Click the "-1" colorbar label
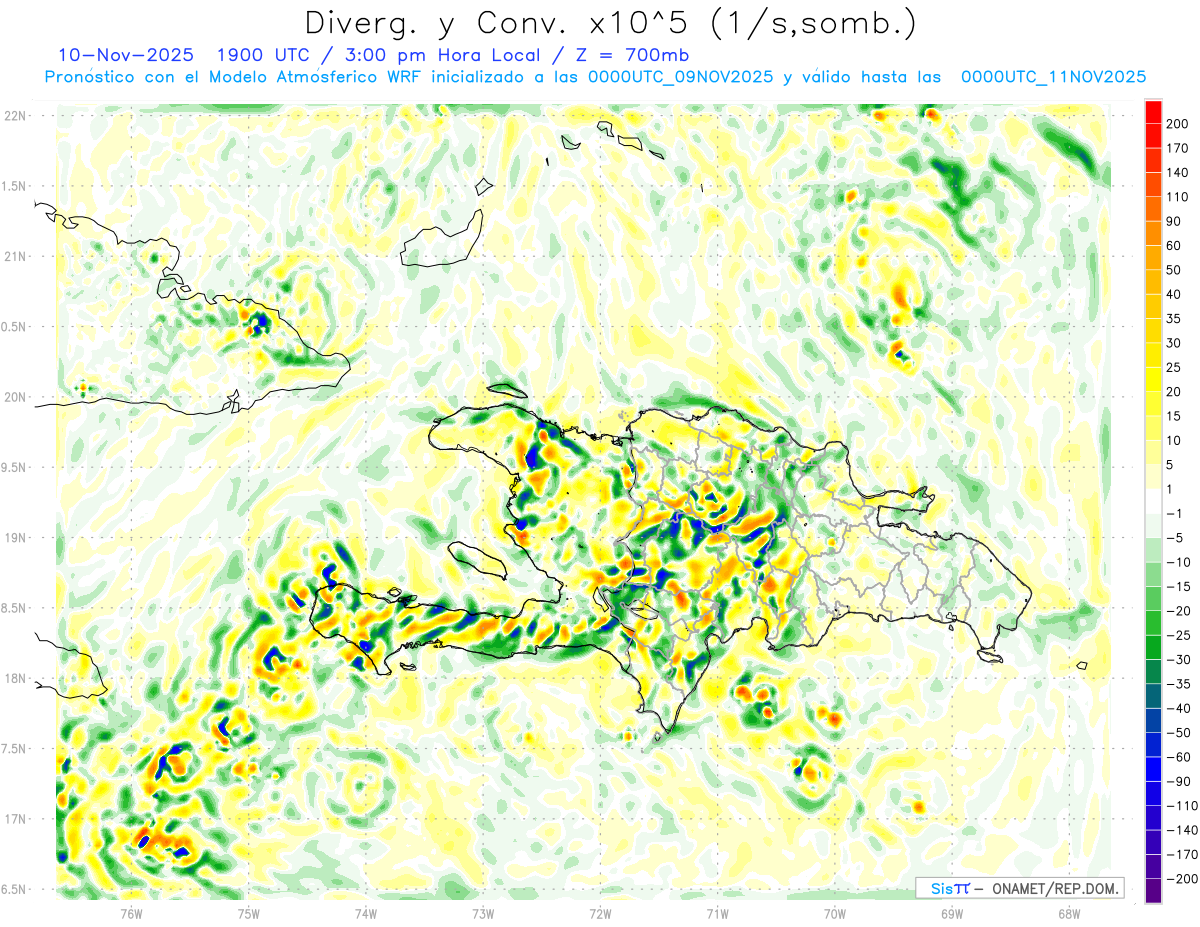Image resolution: width=1200 pixels, height=927 pixels. click(1176, 513)
